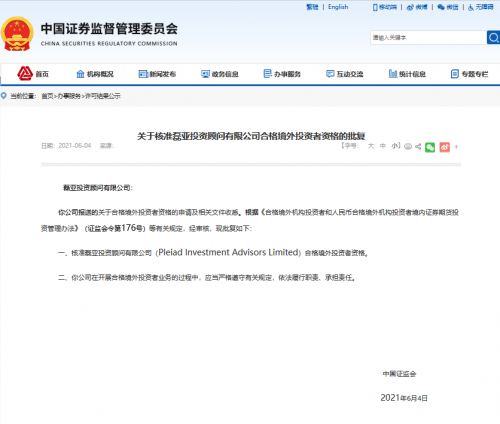Switch to traditional Chinese 繁体
This screenshot has width=500, height=424.
[312, 7]
